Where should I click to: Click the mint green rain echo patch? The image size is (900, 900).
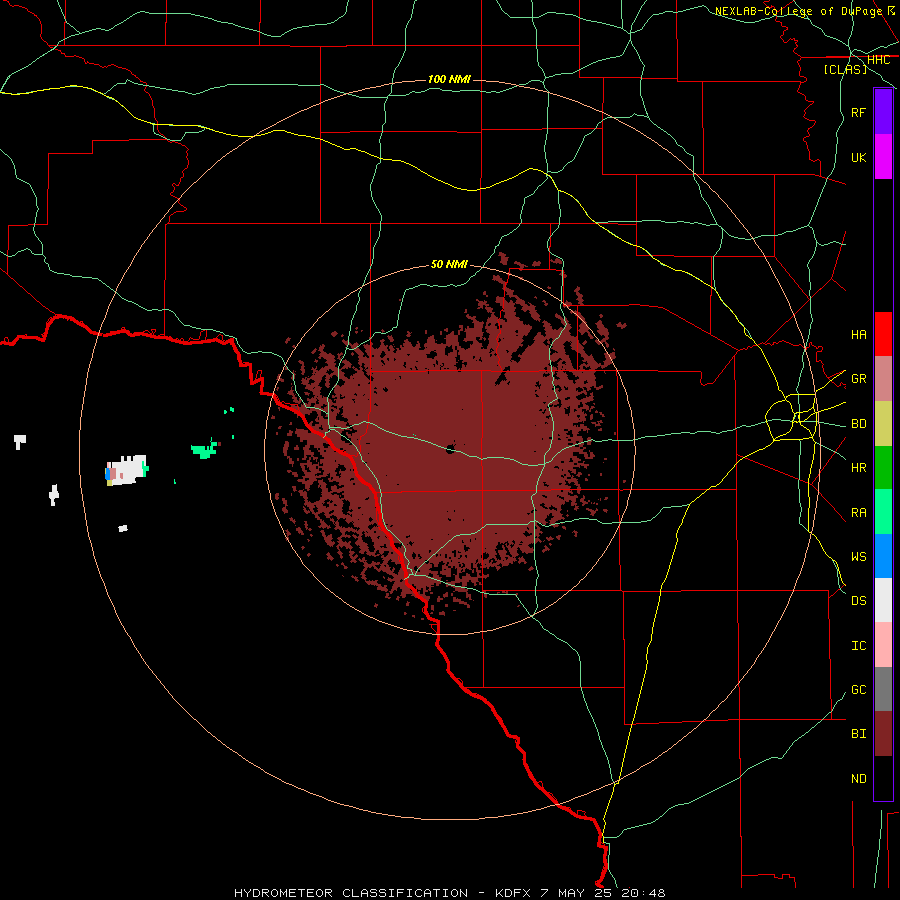[x=204, y=449]
